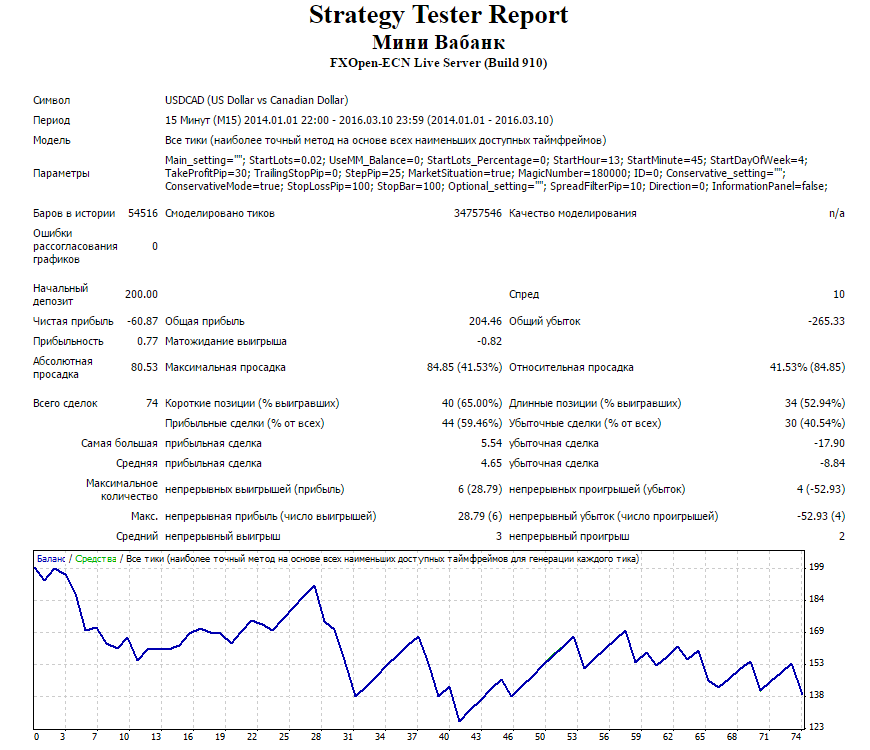This screenshot has width=870, height=750.
Task: Click average profit trade value '4.65'
Action: (491, 463)
